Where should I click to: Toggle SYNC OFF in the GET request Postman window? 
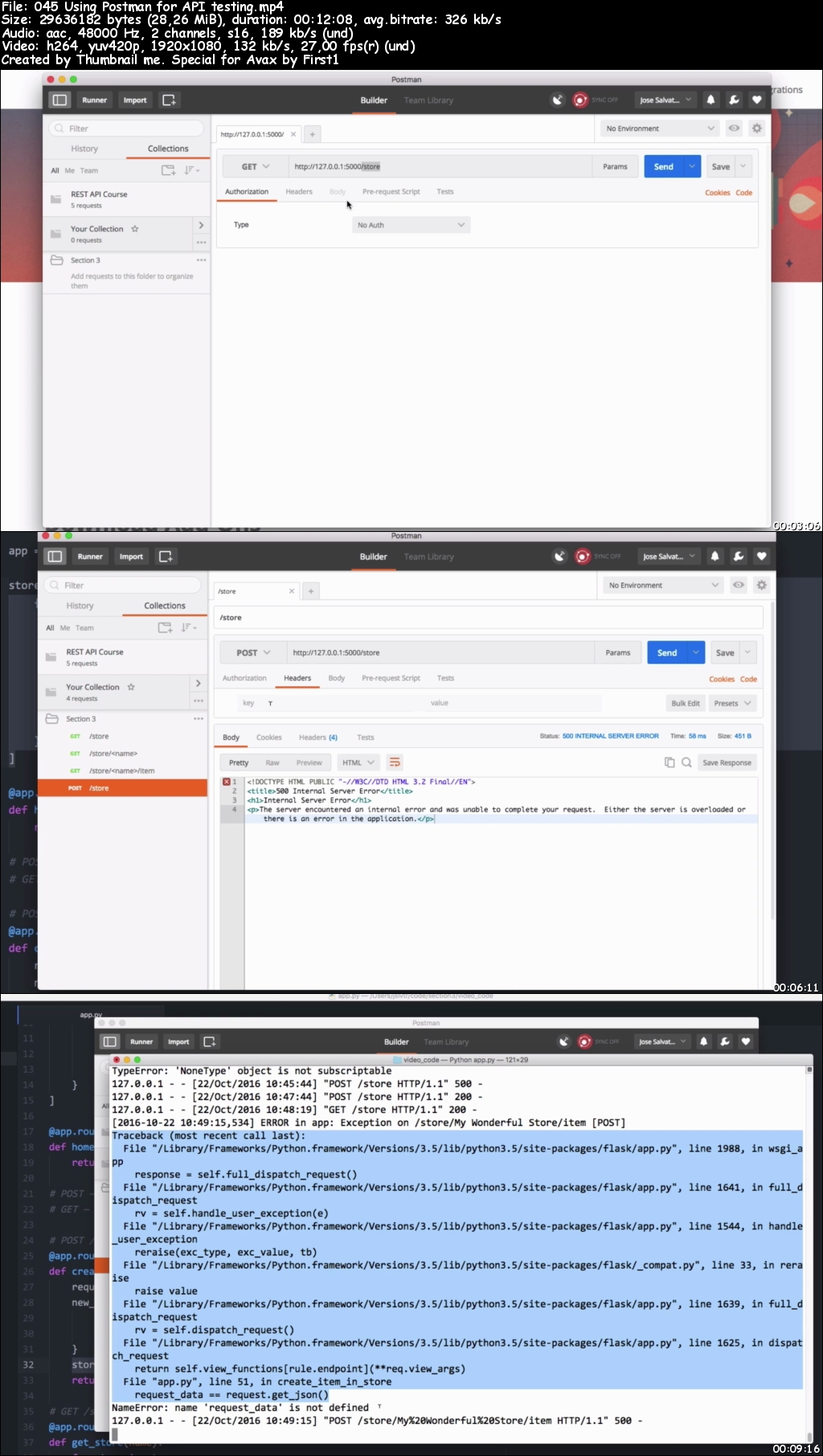pos(596,100)
